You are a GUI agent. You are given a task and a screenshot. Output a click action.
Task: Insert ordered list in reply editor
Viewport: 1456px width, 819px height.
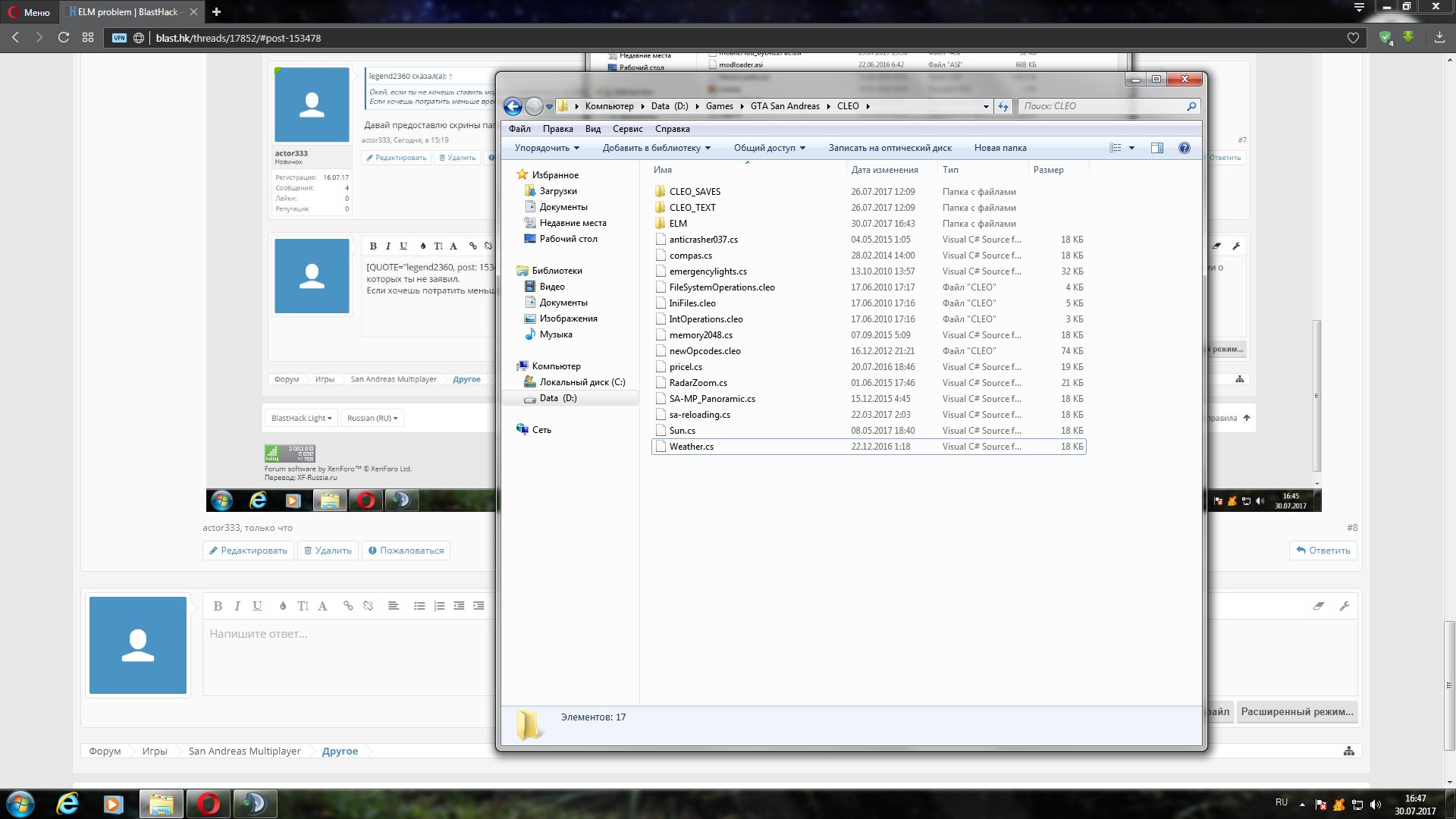439,606
